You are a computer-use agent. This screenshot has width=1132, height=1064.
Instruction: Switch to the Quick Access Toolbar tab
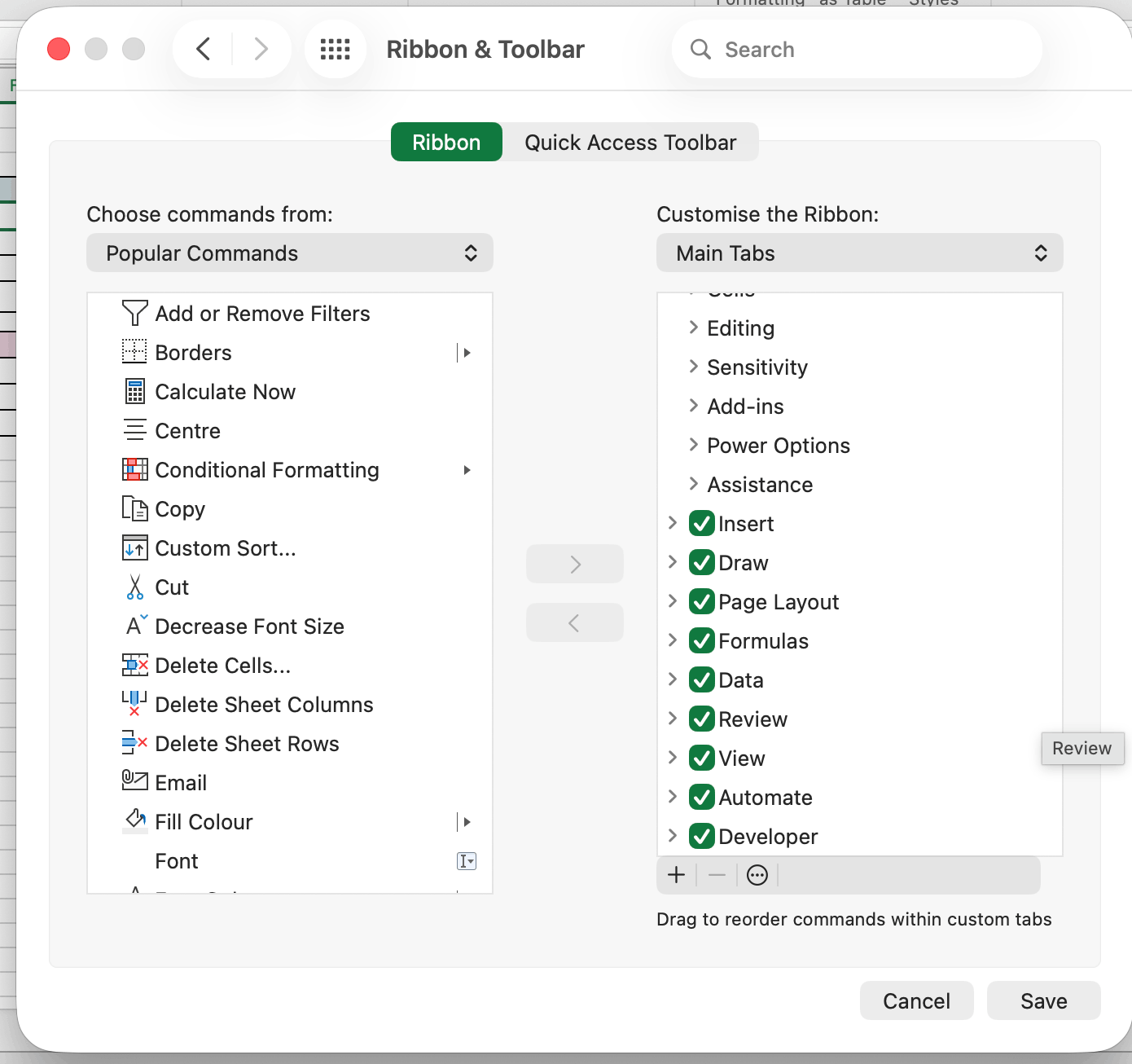tap(630, 142)
